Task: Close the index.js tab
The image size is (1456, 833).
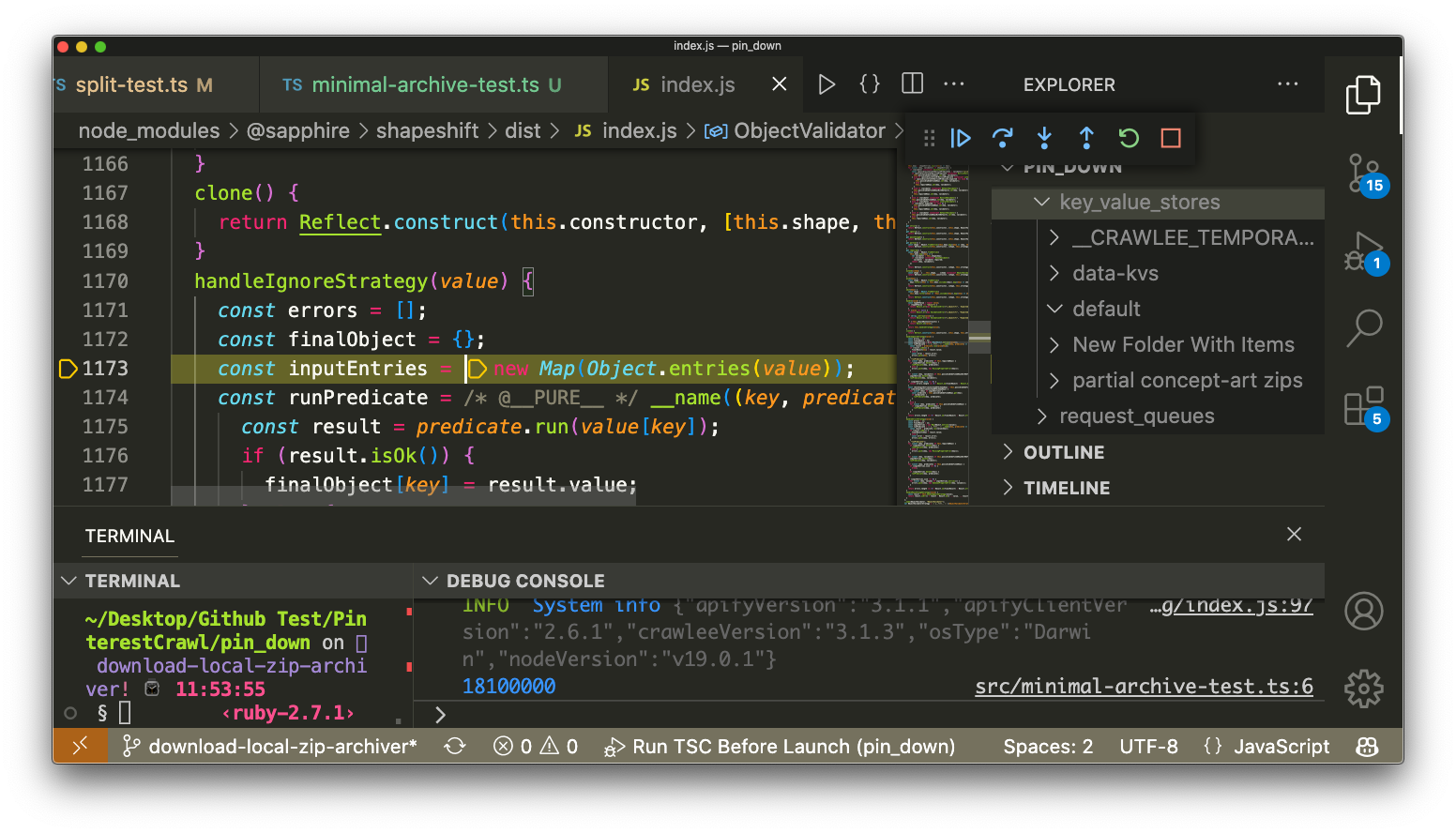Action: 779,84
